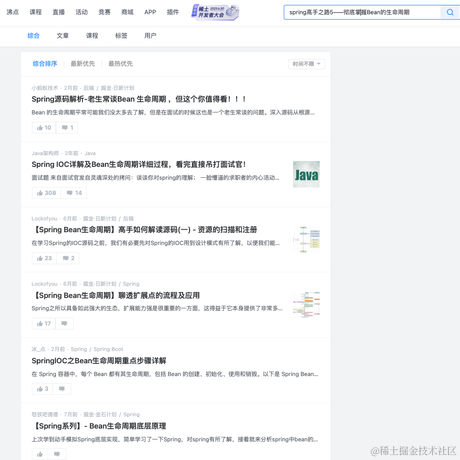Screen dimensions: 460x460
Task: Open comments on '【Spring系列】Bean生命周期底层原理' article
Action: [x=57, y=454]
